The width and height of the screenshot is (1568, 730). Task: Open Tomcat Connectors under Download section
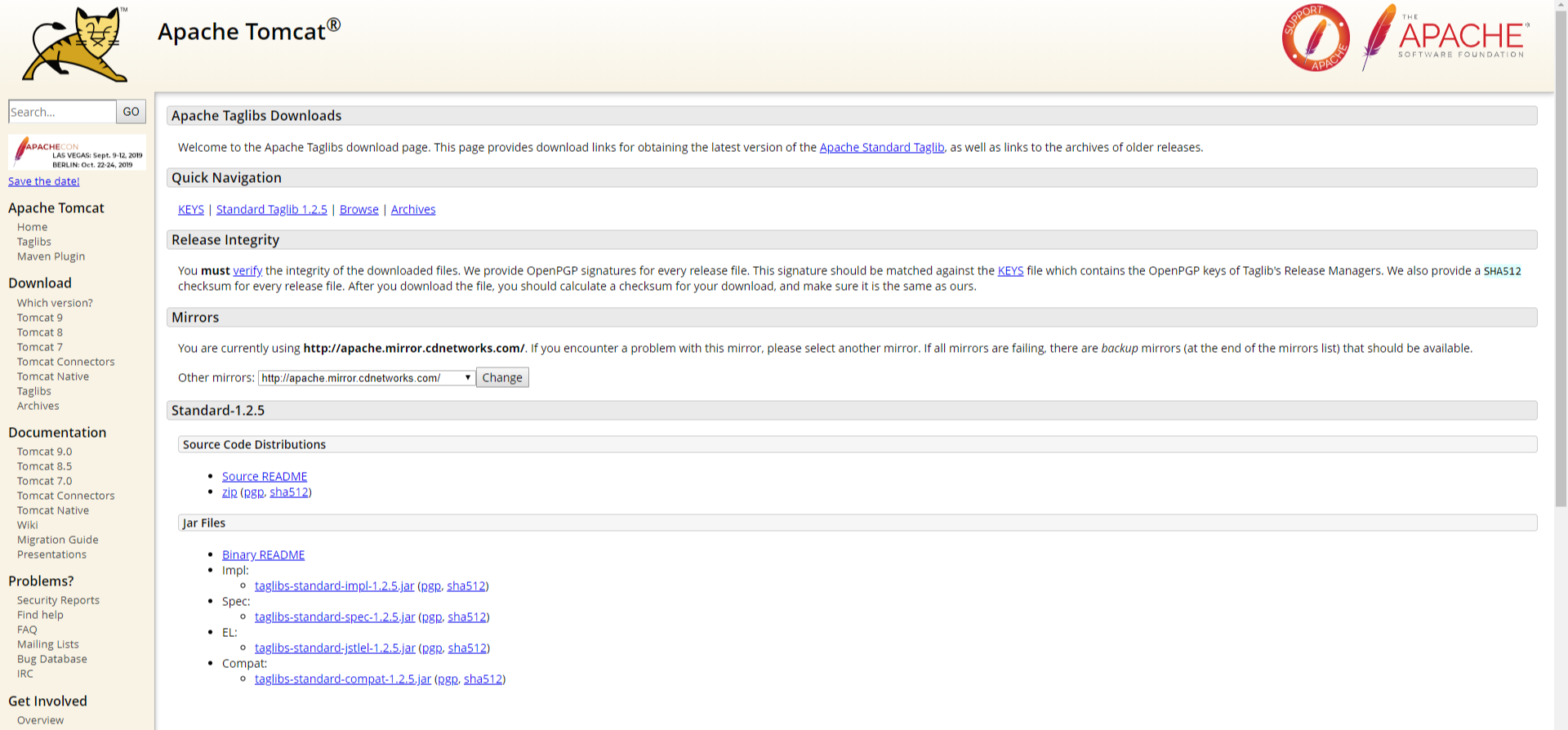click(66, 362)
